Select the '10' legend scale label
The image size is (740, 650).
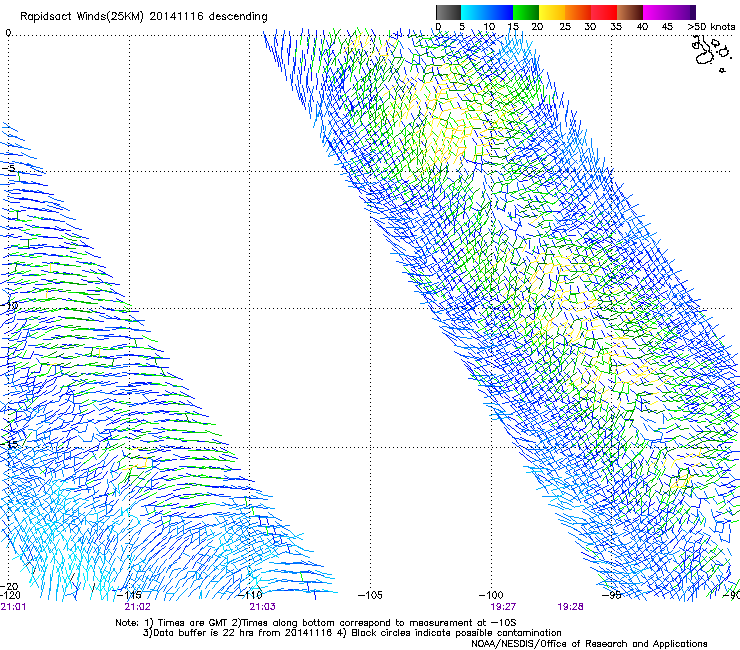pos(489,27)
